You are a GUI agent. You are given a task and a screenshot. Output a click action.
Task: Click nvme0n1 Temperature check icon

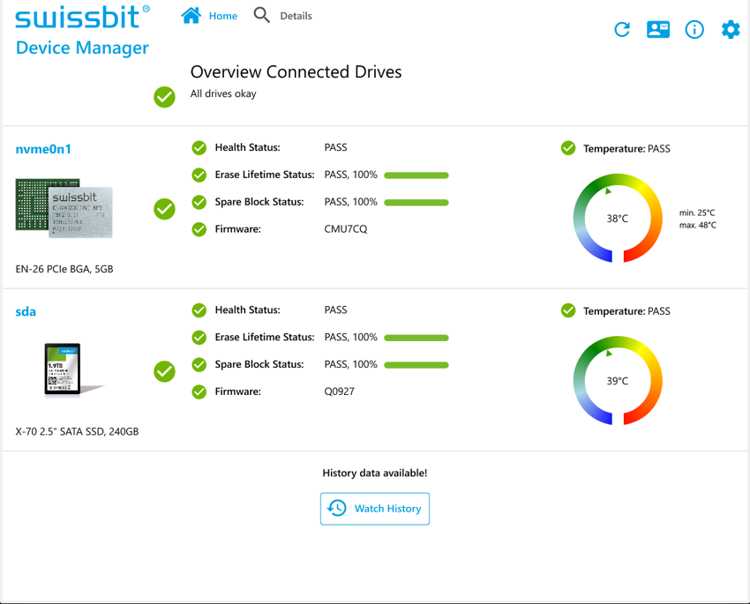tap(568, 148)
